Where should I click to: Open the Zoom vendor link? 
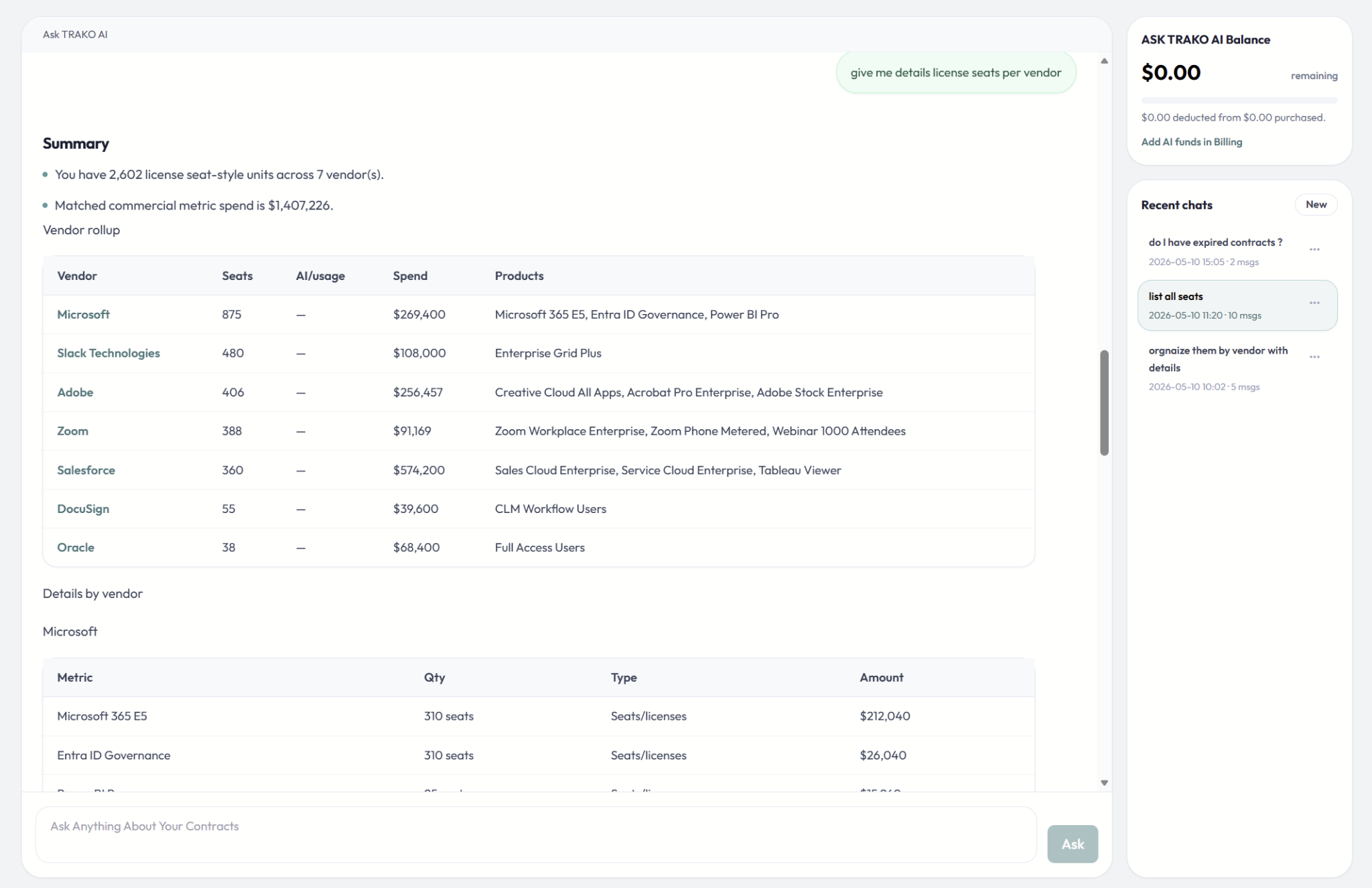(72, 431)
